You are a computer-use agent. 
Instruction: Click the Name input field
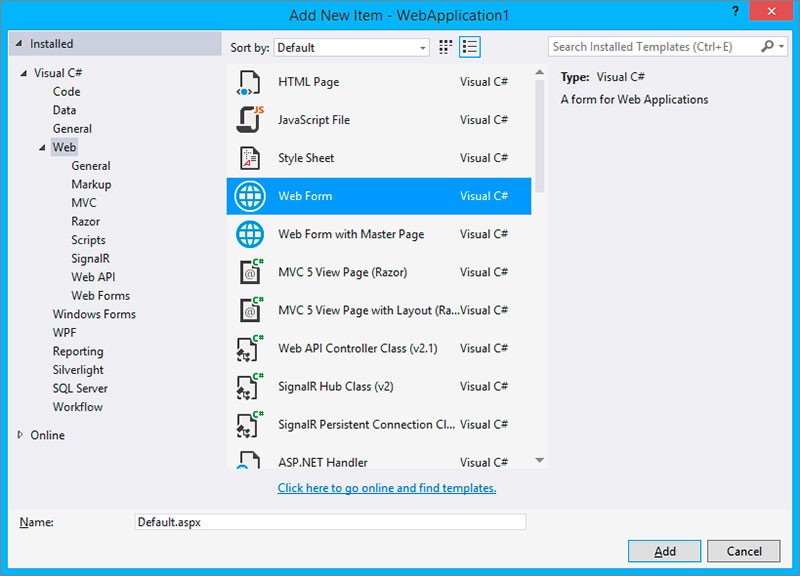(x=330, y=522)
